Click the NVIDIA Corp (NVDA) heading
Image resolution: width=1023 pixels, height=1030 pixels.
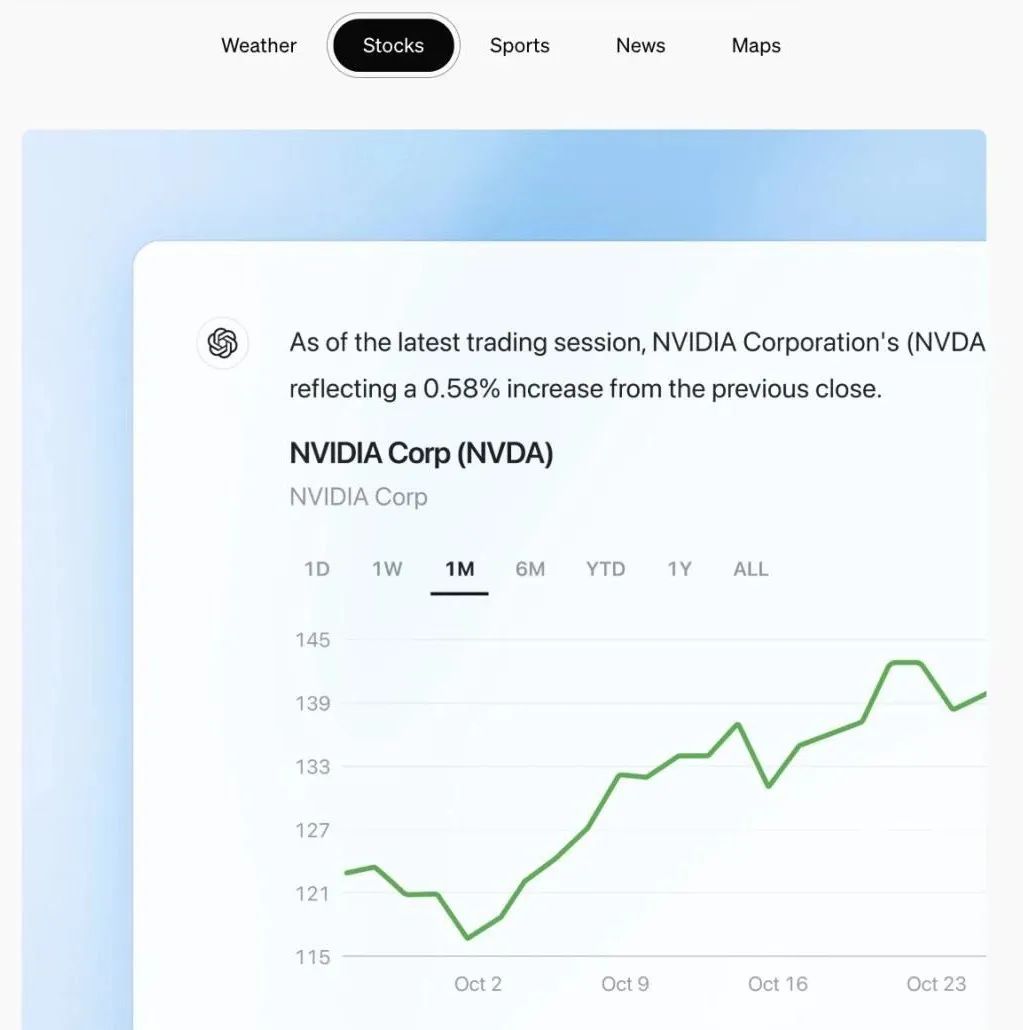(x=421, y=453)
